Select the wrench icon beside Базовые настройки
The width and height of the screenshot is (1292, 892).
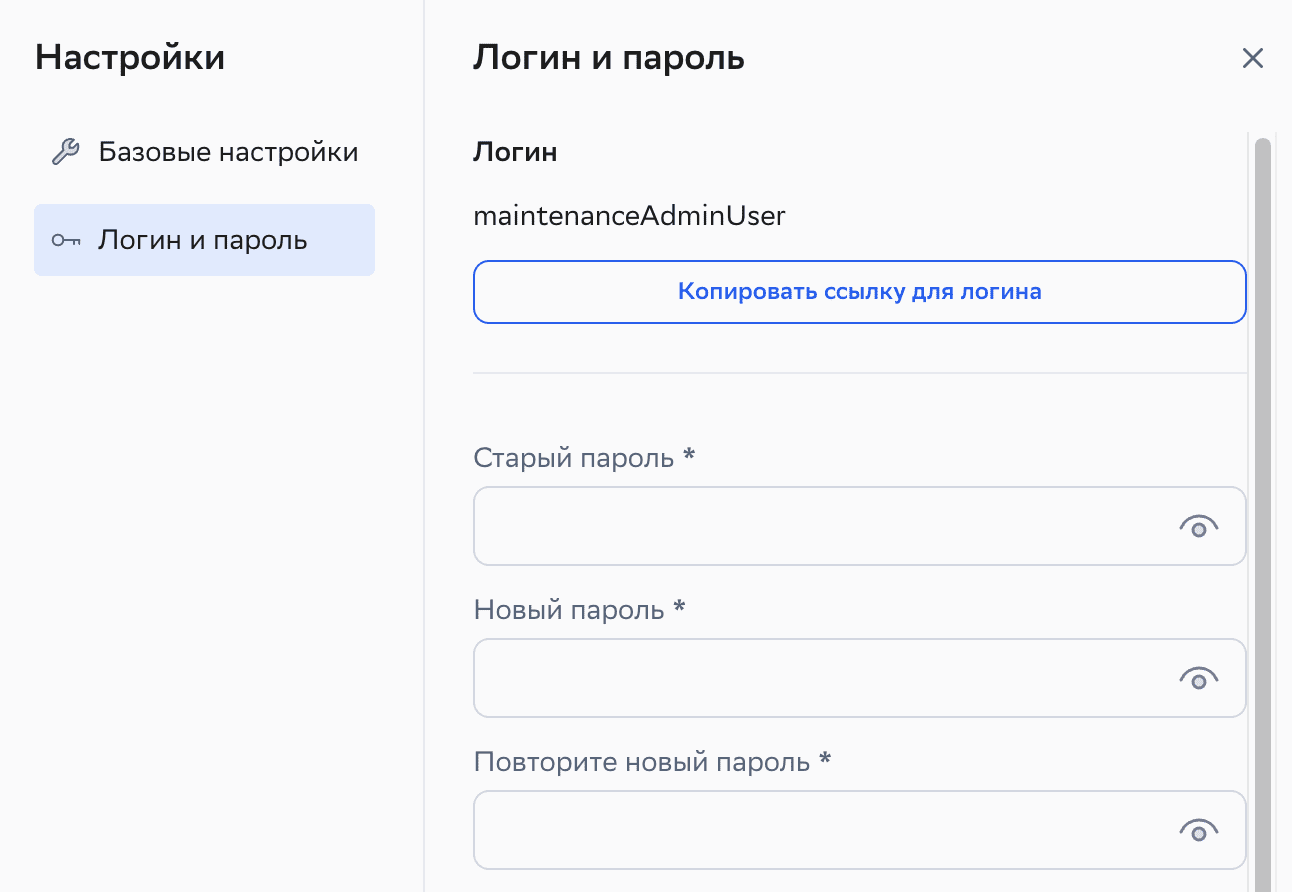tap(65, 151)
